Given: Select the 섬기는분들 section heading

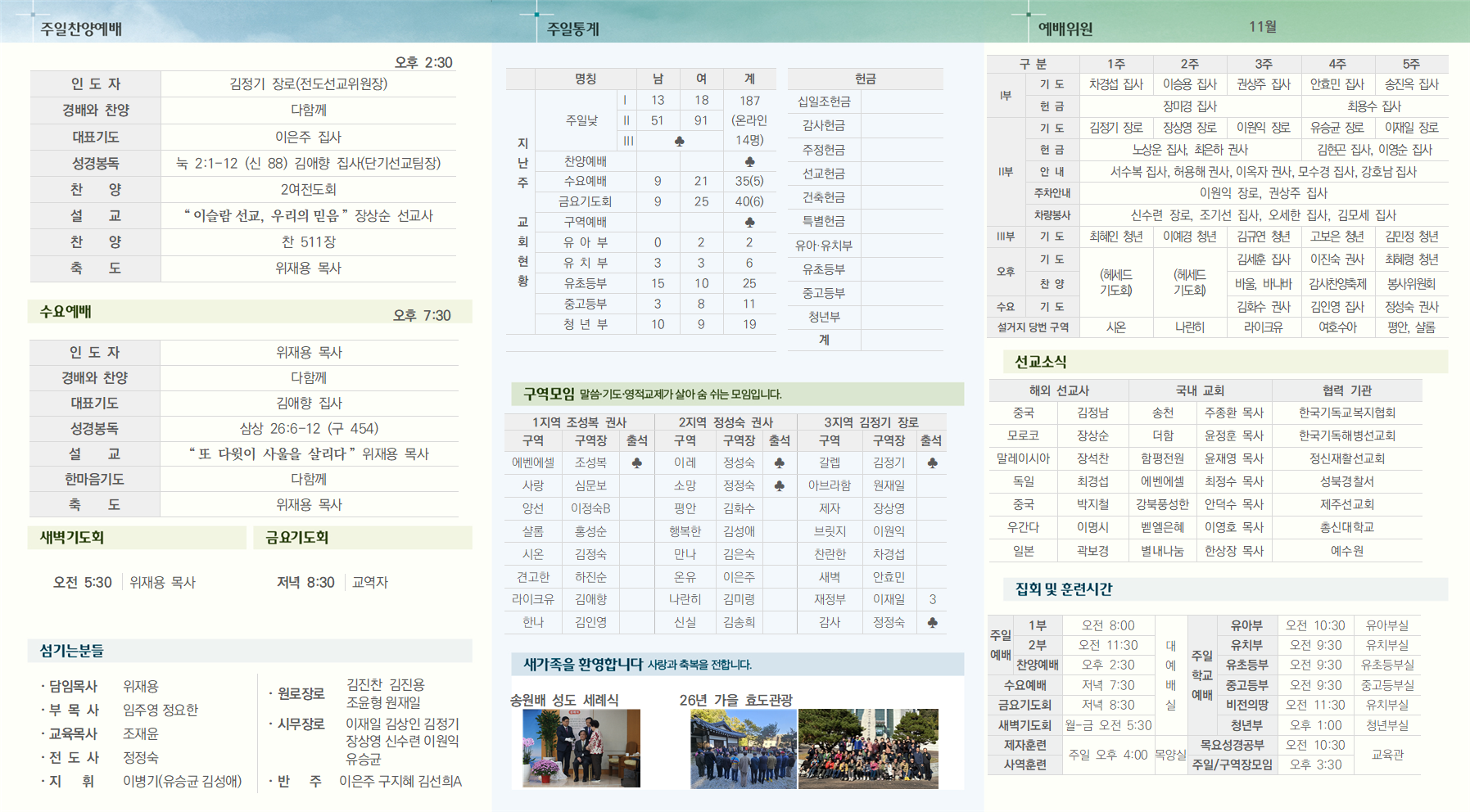Looking at the screenshot, I should coord(71,651).
